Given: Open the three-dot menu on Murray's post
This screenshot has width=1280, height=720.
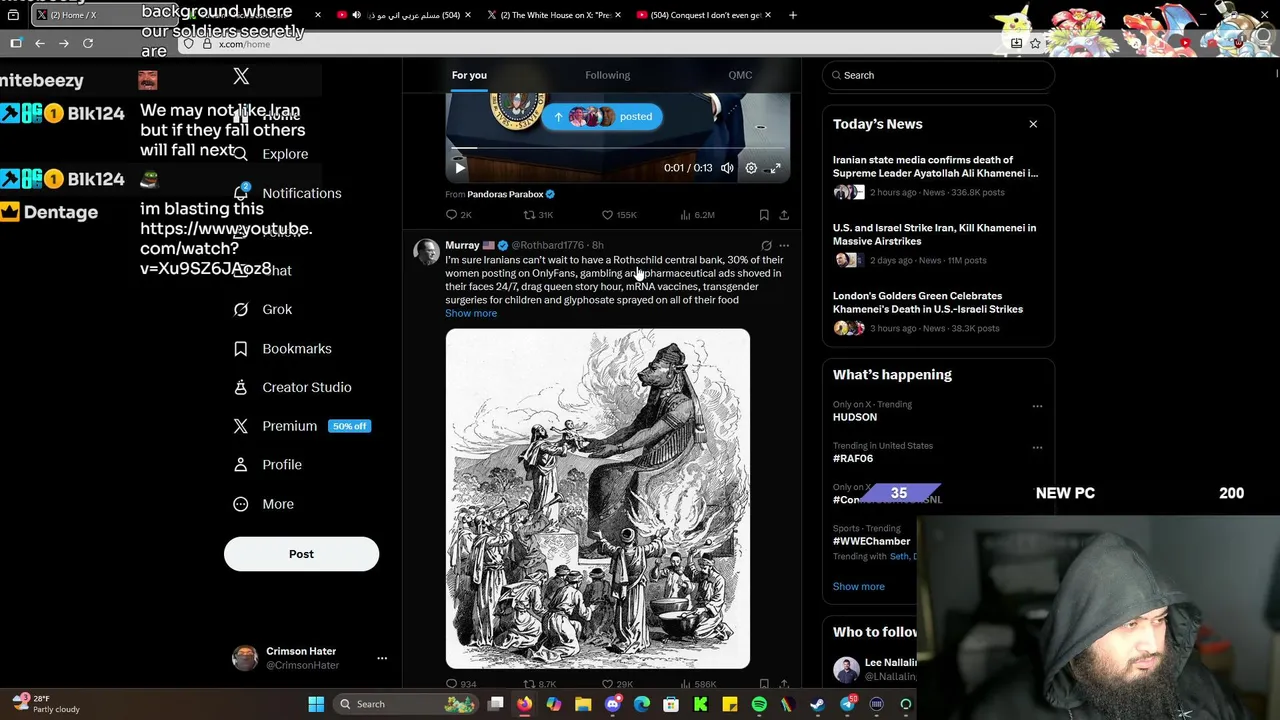Looking at the screenshot, I should tap(784, 245).
